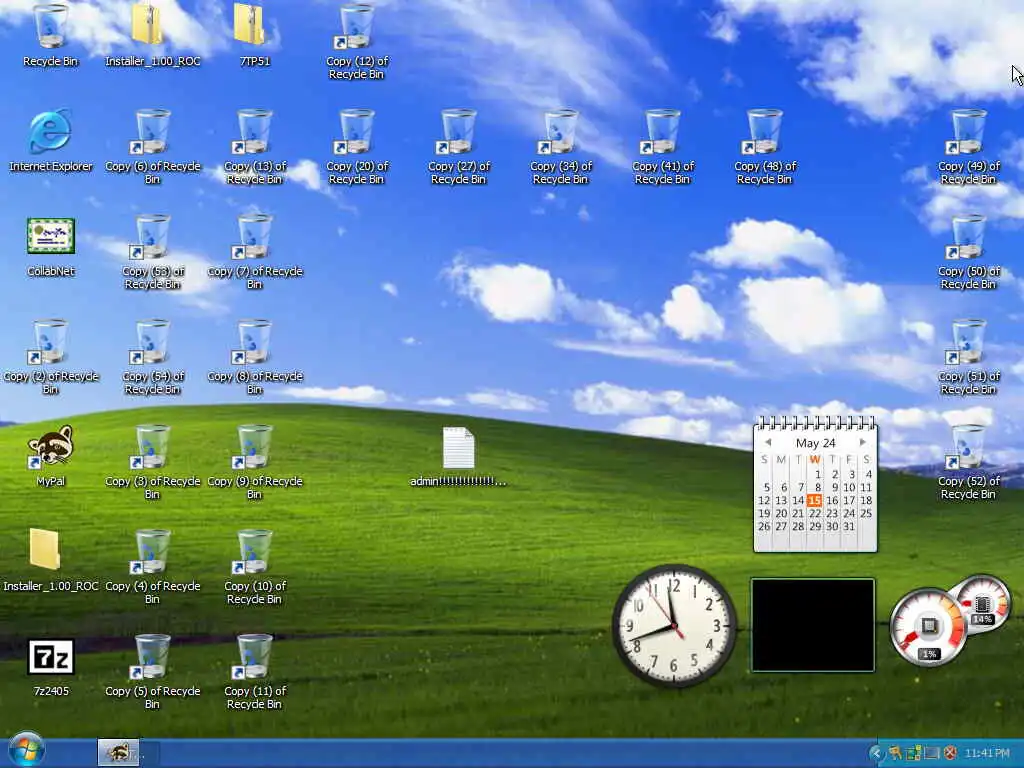The image size is (1024, 768).
Task: Click the 11:41 PM taskbar clock
Action: coord(987,753)
